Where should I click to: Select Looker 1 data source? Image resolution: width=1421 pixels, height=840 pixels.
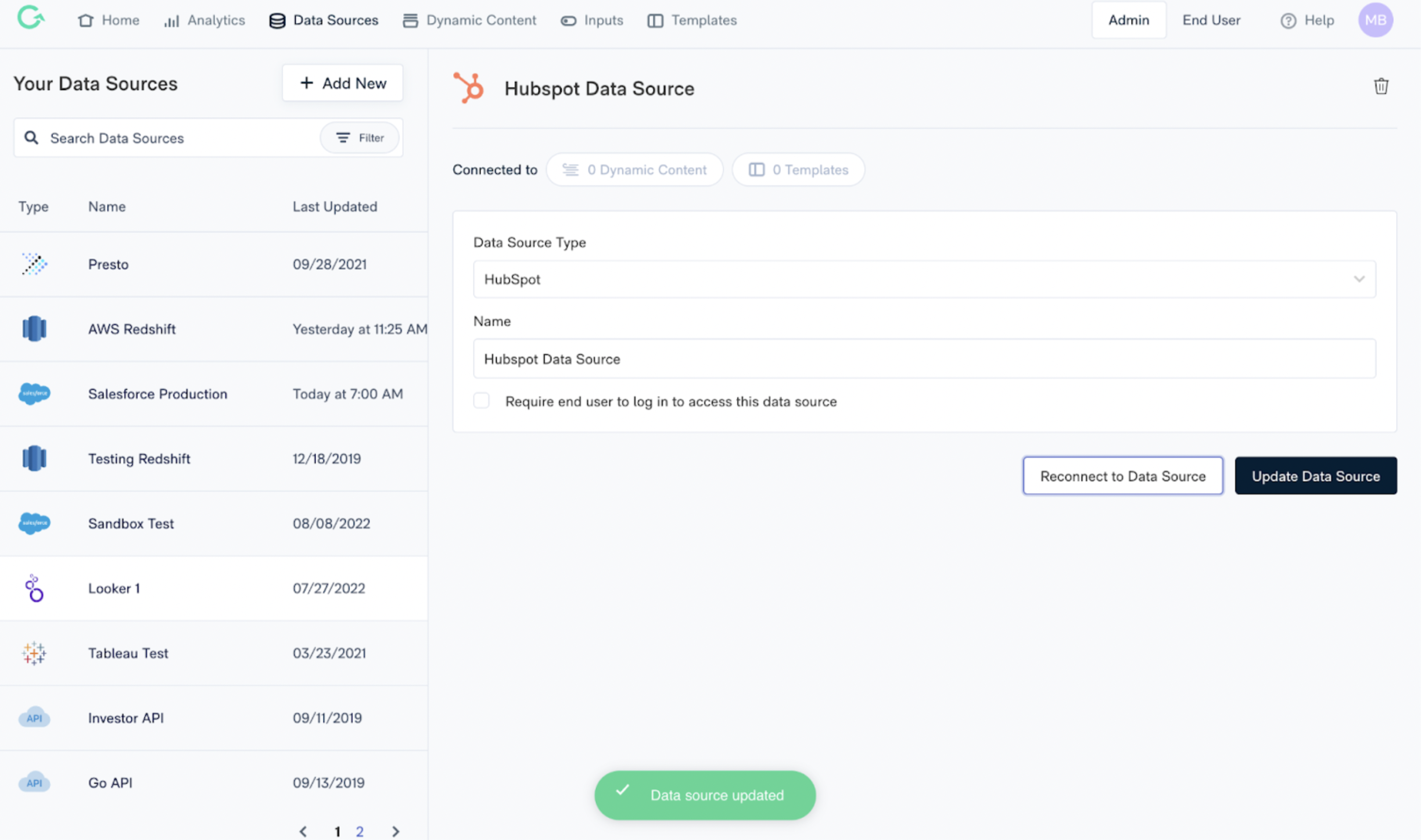(214, 588)
